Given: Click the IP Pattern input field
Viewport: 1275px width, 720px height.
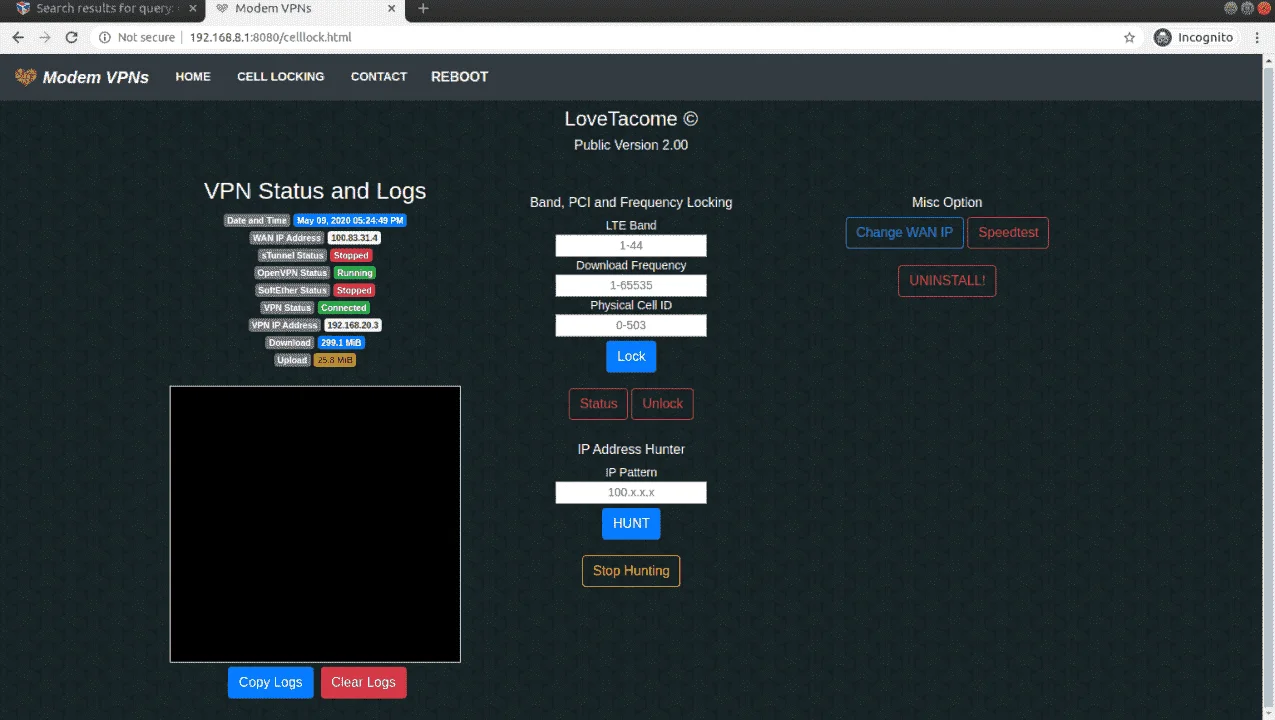Looking at the screenshot, I should click(631, 493).
